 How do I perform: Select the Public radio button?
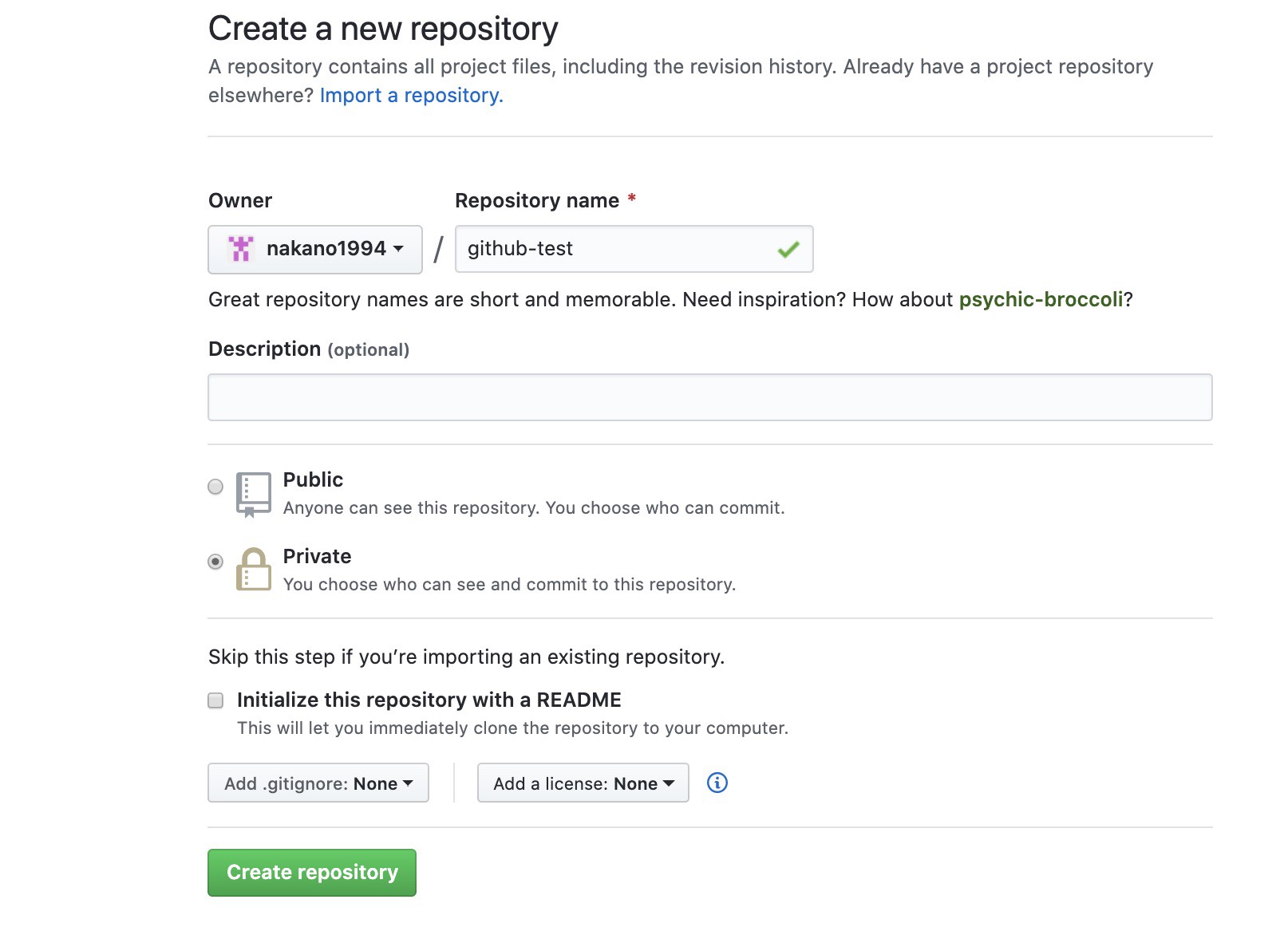point(215,486)
